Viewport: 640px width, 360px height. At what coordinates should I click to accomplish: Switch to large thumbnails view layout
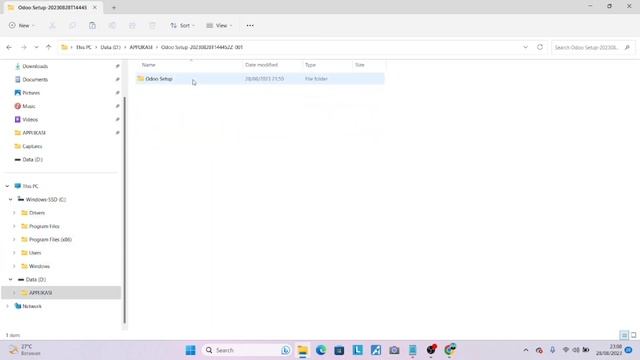point(633,335)
